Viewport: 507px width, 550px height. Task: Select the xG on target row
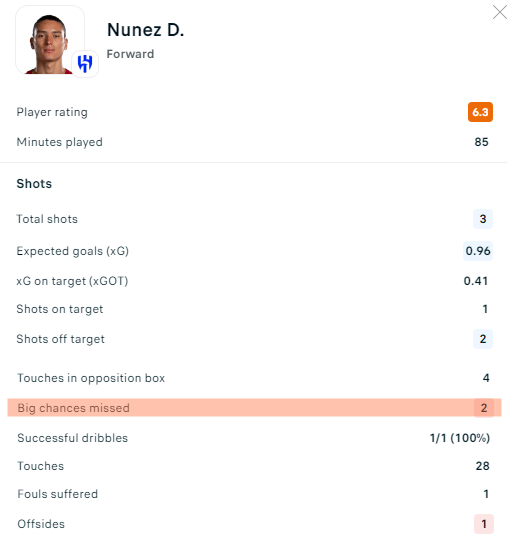[x=253, y=281]
